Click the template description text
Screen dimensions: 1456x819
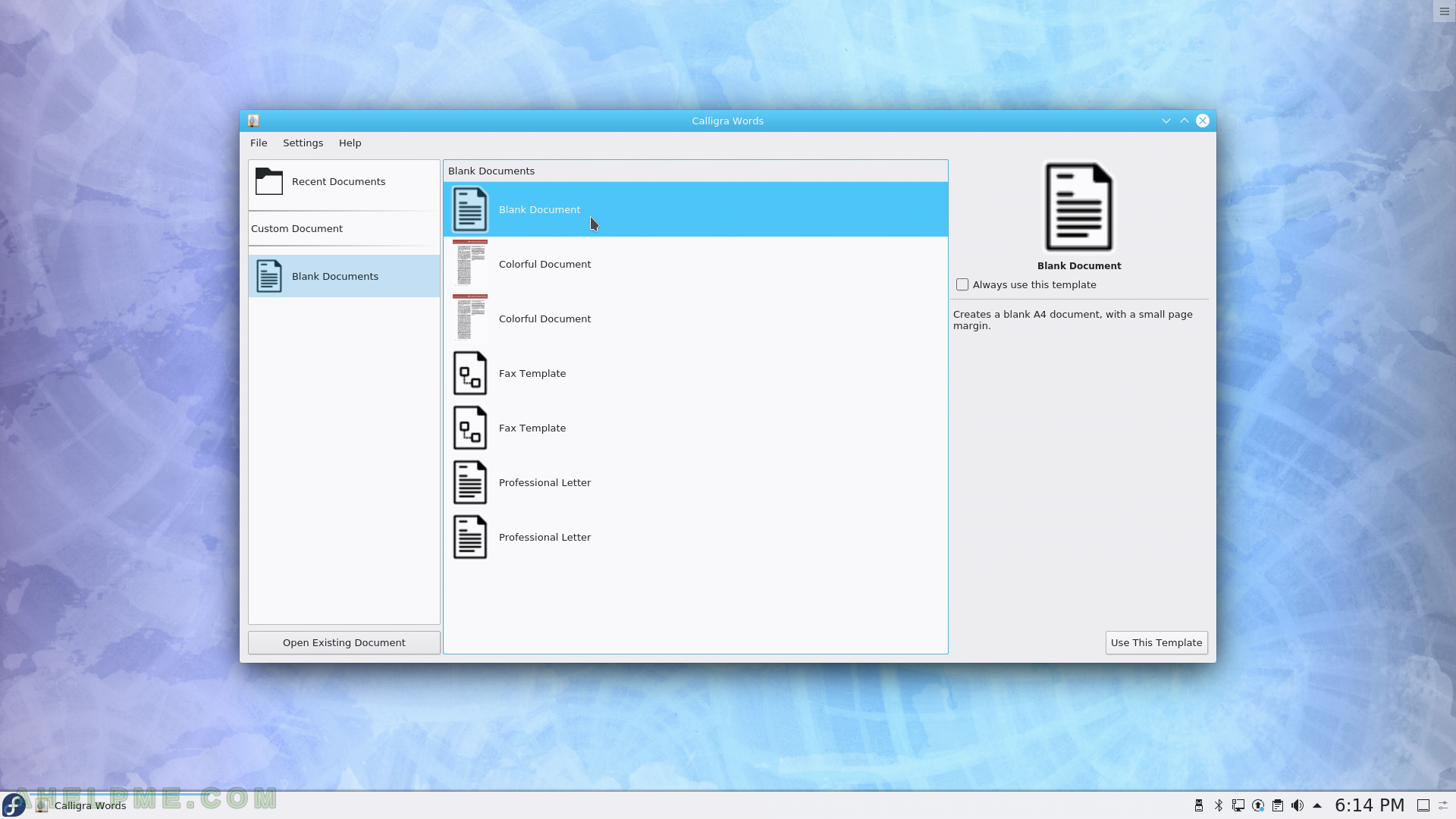point(1072,320)
